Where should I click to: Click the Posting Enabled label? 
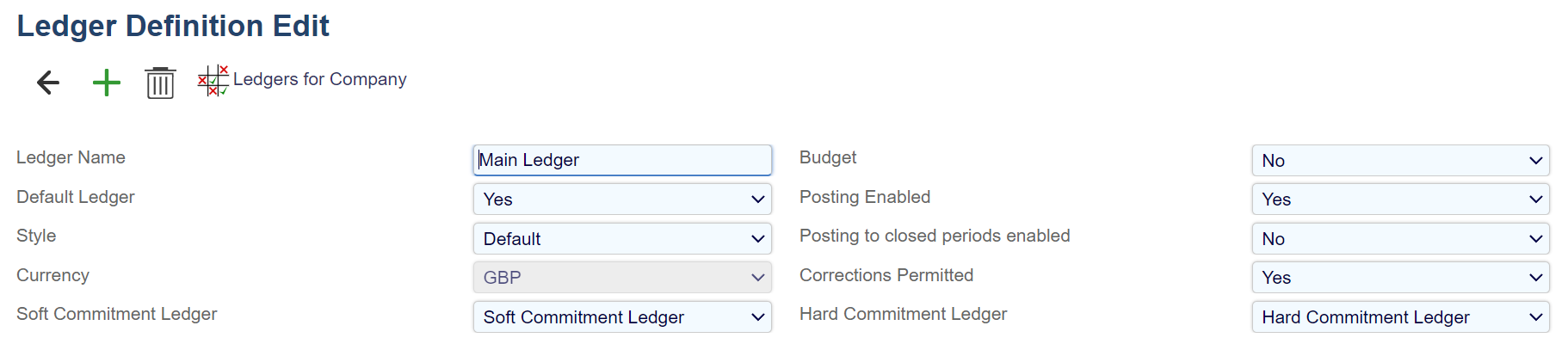coord(864,197)
